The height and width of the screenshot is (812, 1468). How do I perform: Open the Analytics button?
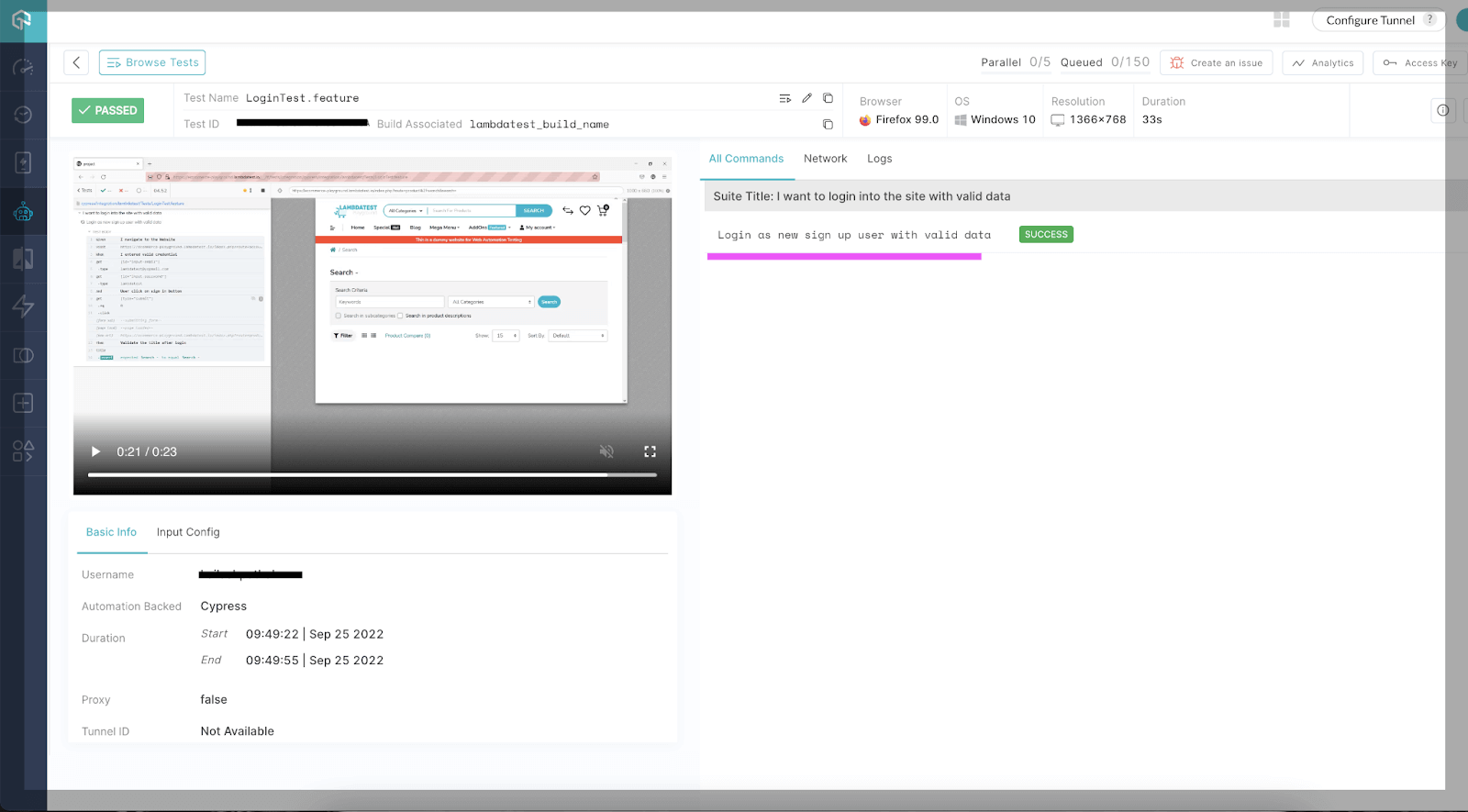(x=1323, y=62)
